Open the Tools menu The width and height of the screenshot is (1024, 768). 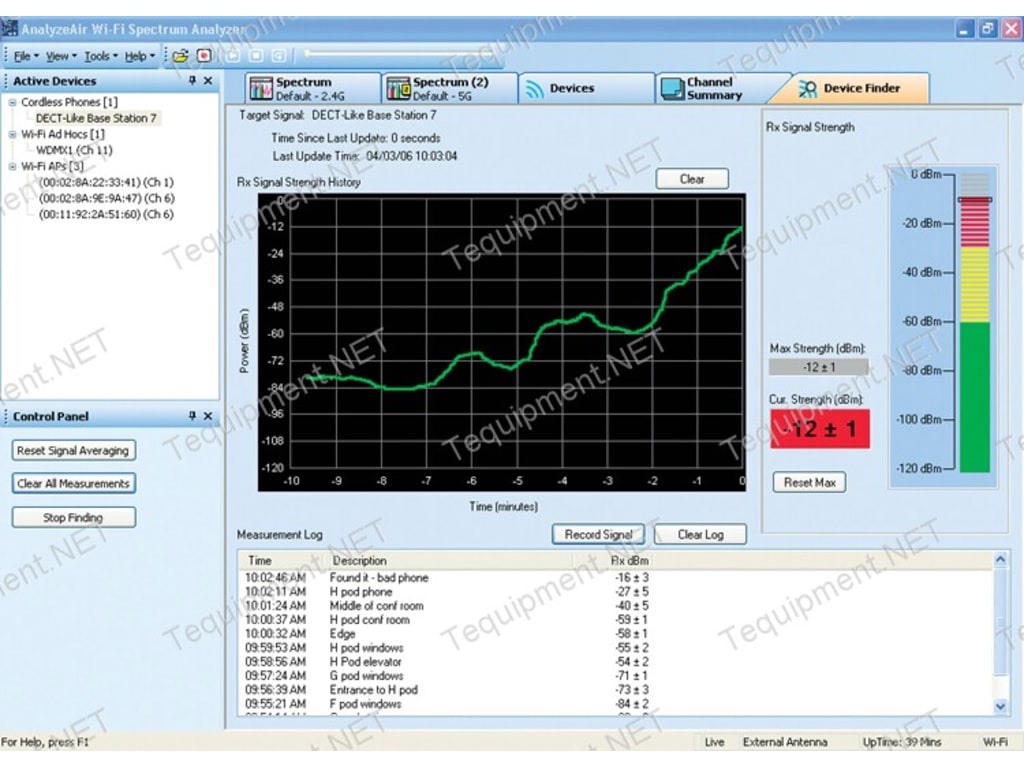click(97, 55)
